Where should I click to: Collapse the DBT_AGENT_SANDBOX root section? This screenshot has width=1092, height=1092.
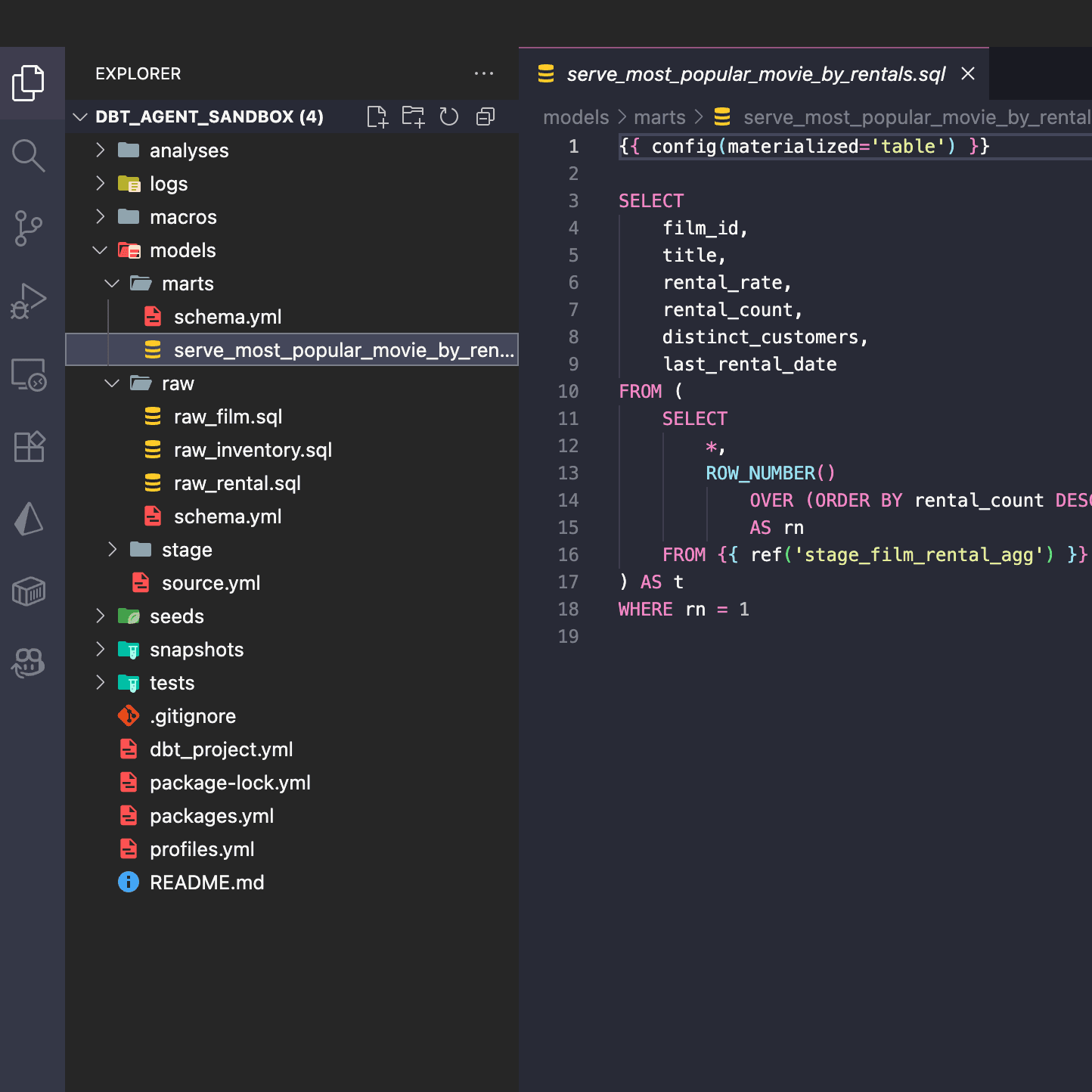(80, 116)
